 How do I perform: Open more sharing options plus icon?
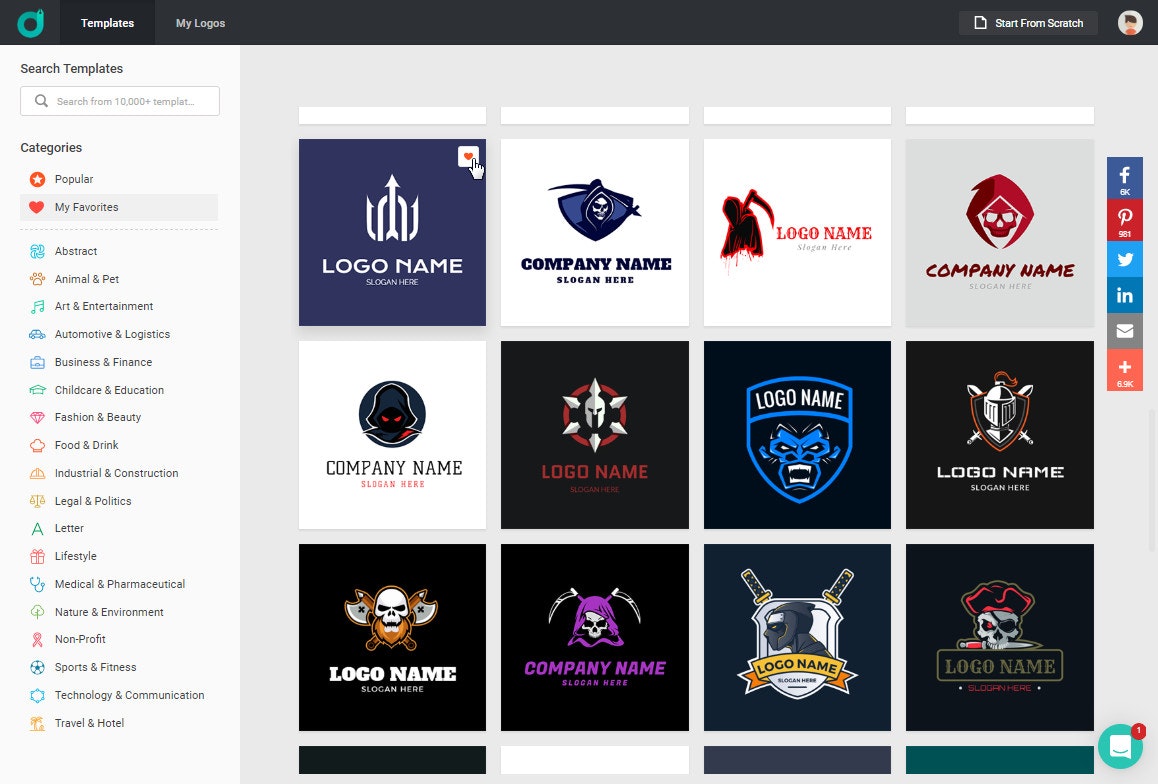(x=1125, y=370)
